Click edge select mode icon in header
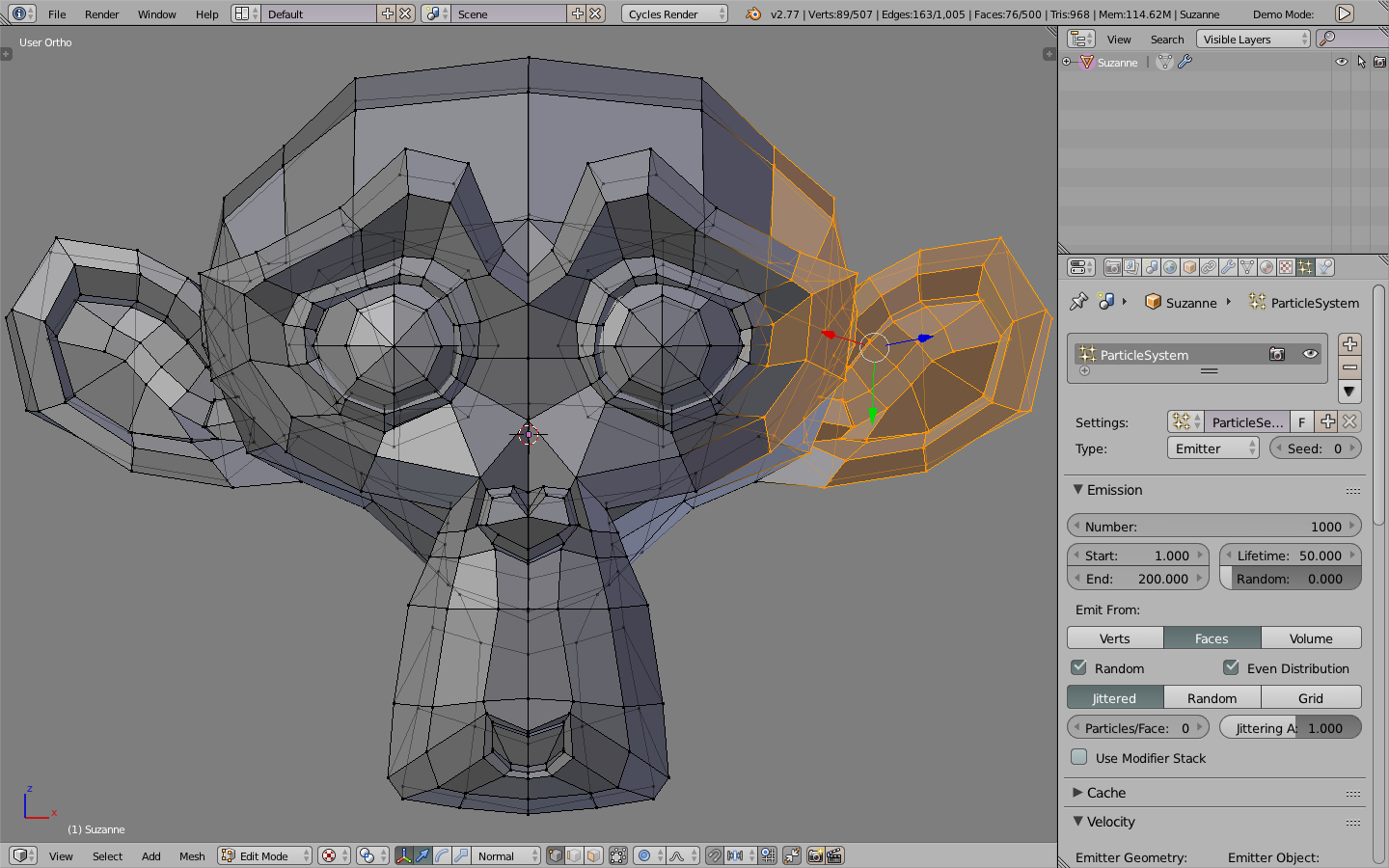 tap(575, 855)
